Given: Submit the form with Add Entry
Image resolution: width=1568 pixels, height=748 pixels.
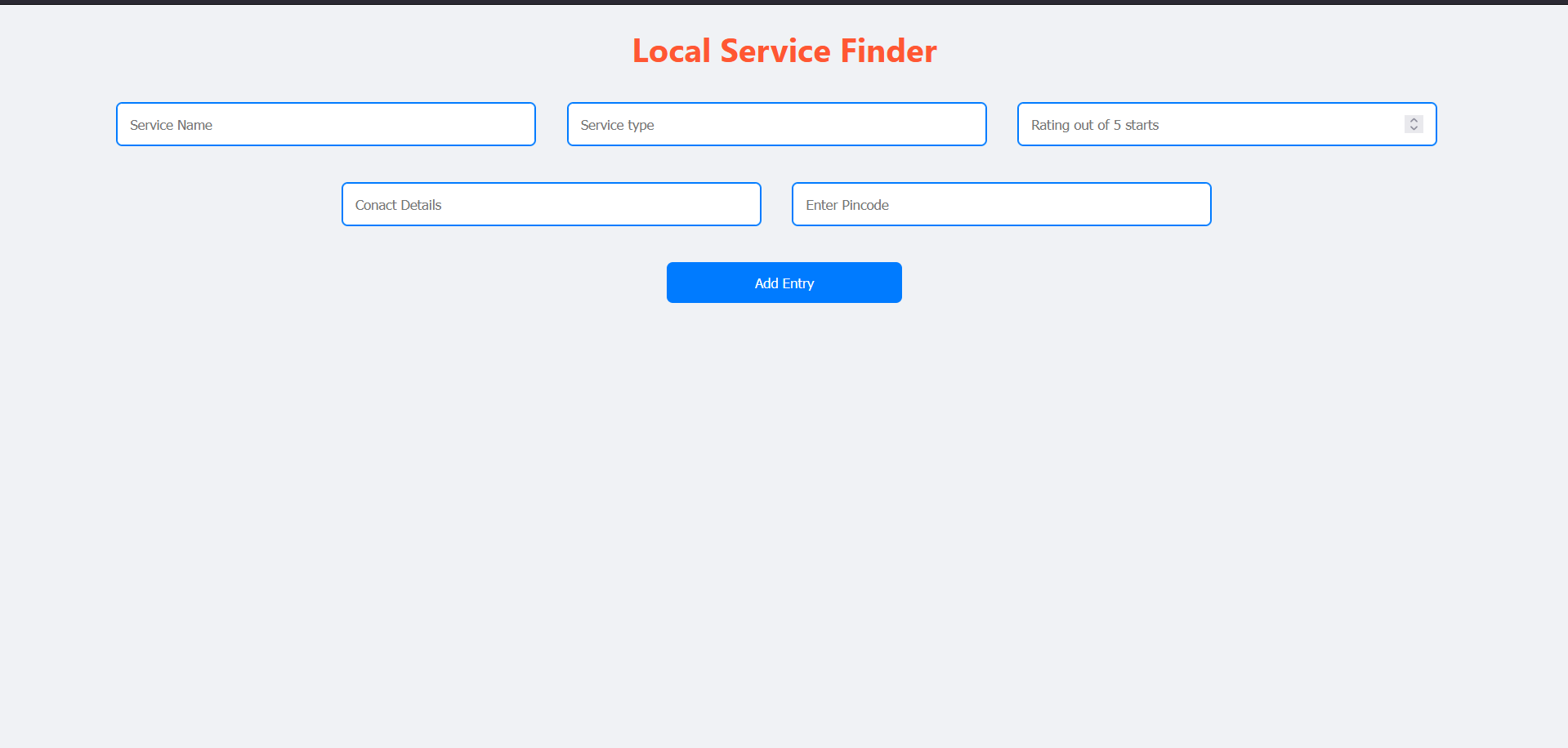Looking at the screenshot, I should tap(784, 283).
